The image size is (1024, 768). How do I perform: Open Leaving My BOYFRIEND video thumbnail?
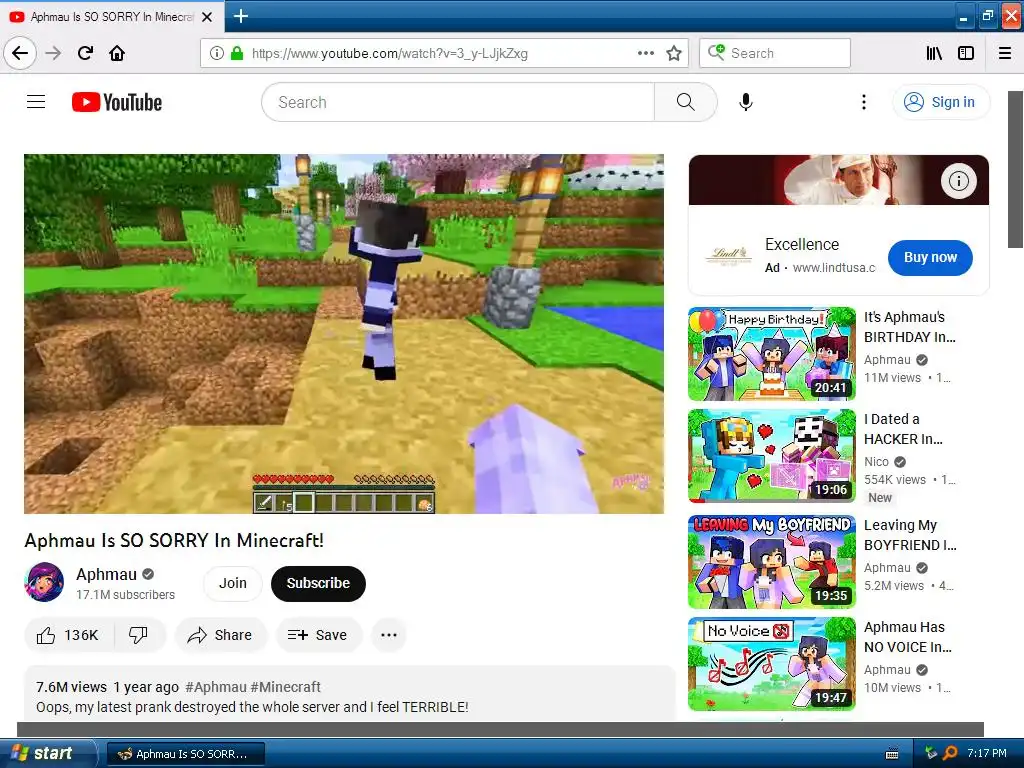tap(772, 562)
